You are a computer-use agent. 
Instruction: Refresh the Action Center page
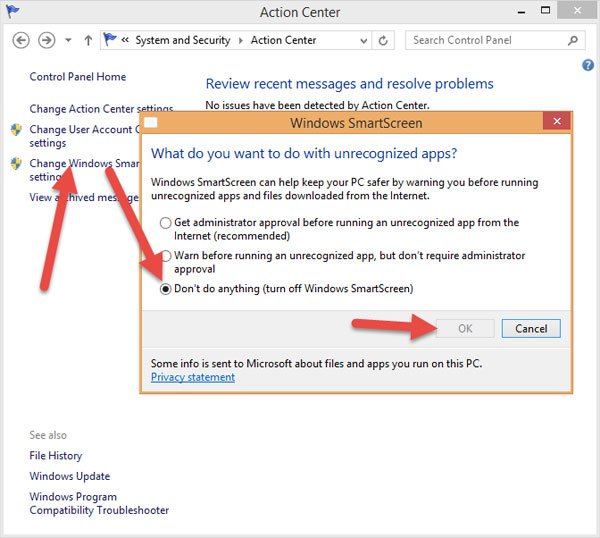pos(383,41)
